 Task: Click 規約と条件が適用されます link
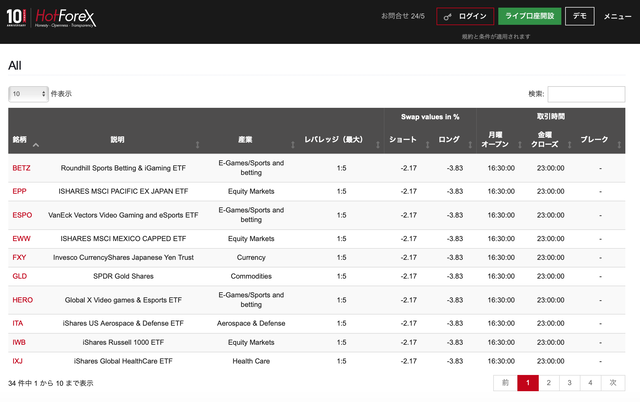point(496,36)
